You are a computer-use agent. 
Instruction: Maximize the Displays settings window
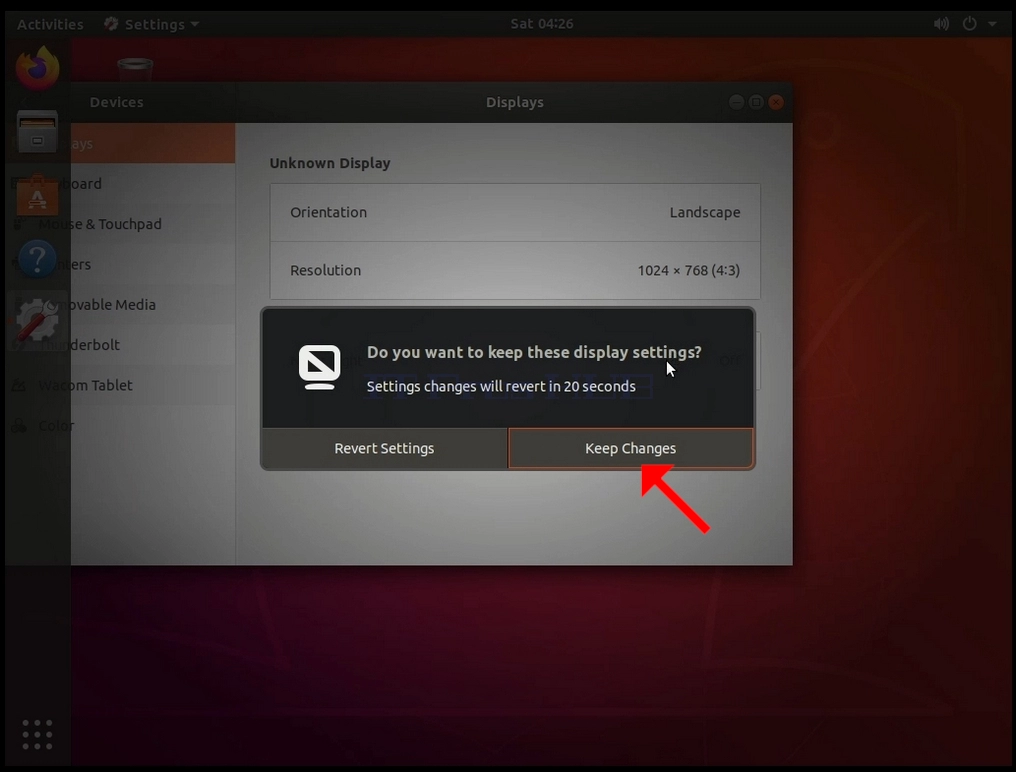tap(756, 102)
